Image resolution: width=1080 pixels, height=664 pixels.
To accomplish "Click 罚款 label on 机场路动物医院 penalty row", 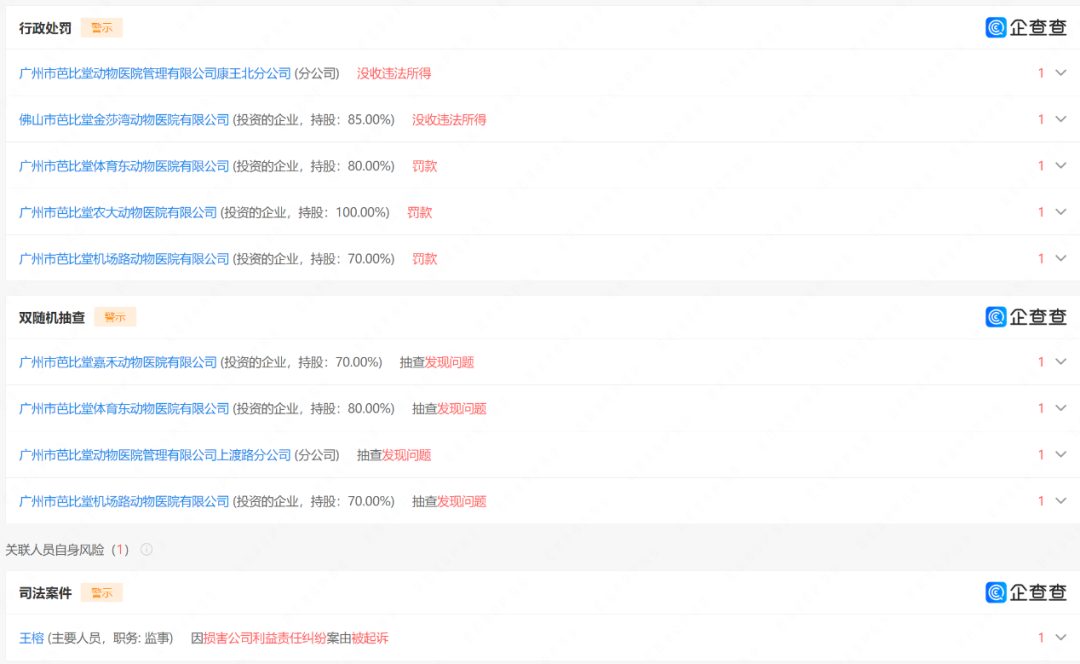I will [x=425, y=259].
